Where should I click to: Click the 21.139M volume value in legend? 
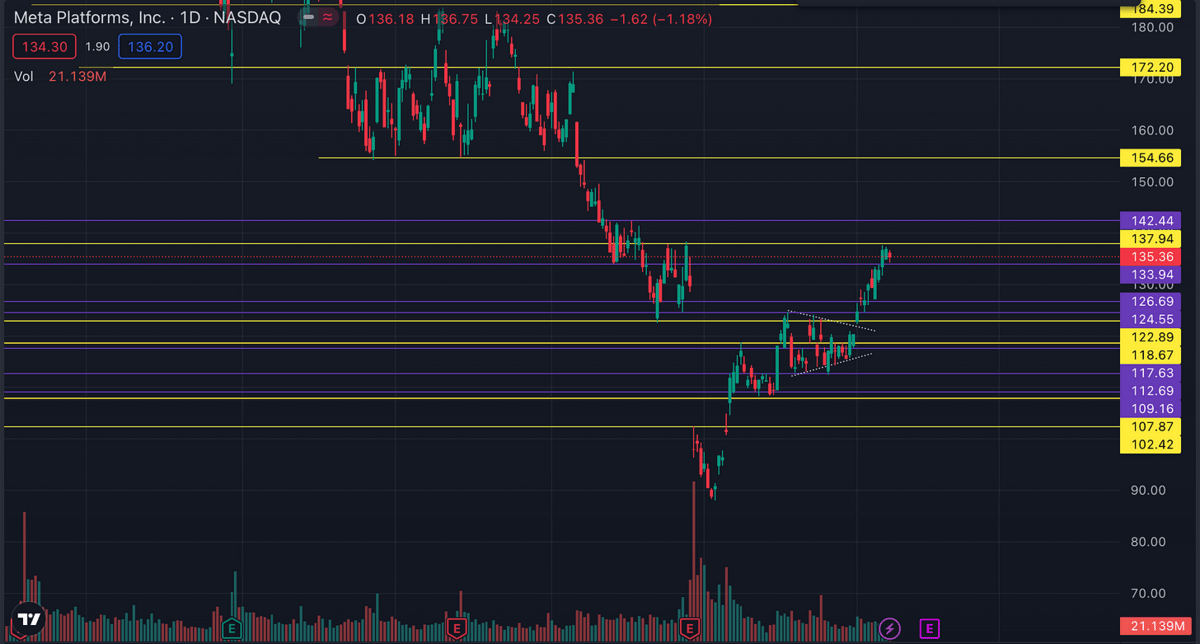click(77, 76)
